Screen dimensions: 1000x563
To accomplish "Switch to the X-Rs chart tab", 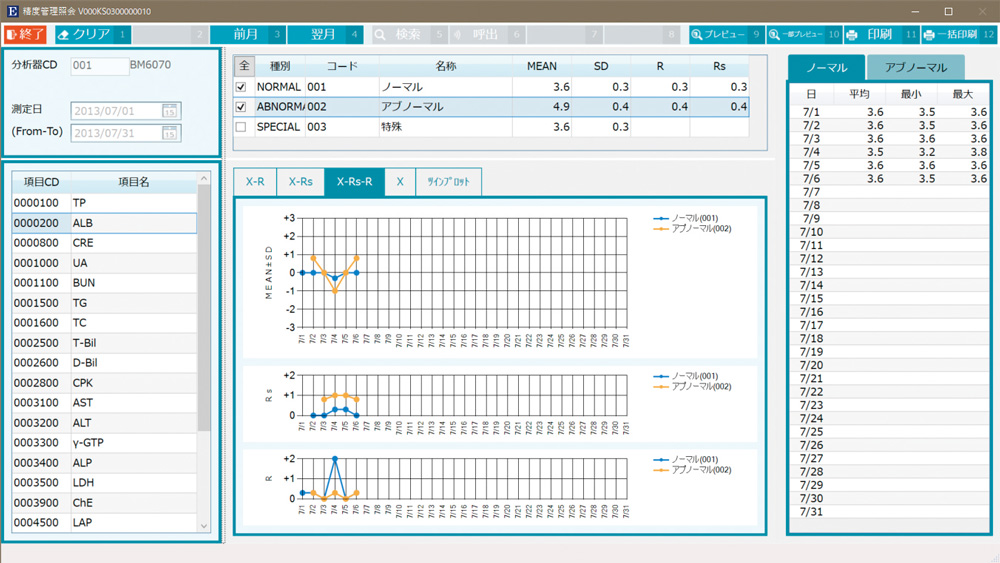I will coord(300,182).
